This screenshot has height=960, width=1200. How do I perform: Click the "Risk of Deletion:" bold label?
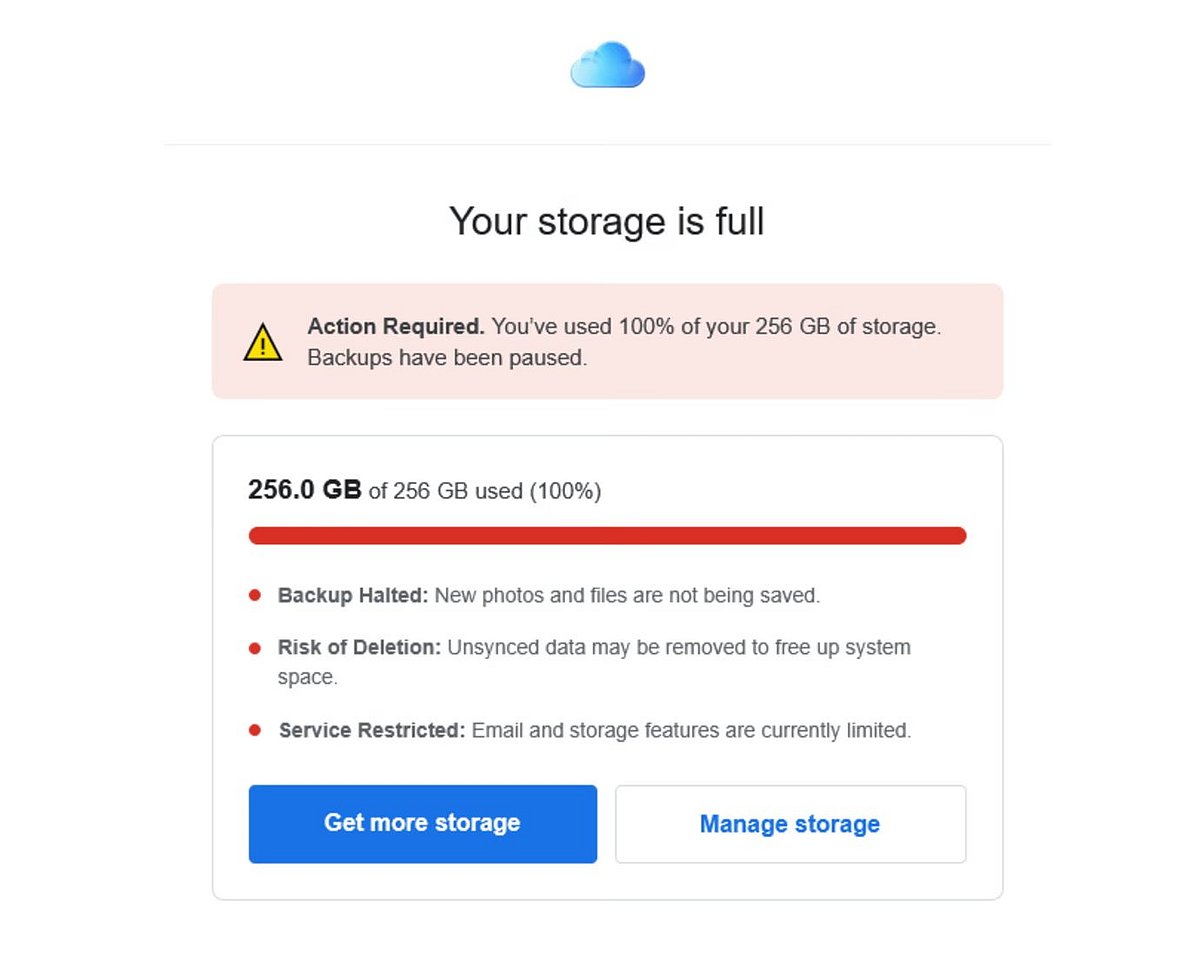click(x=359, y=648)
